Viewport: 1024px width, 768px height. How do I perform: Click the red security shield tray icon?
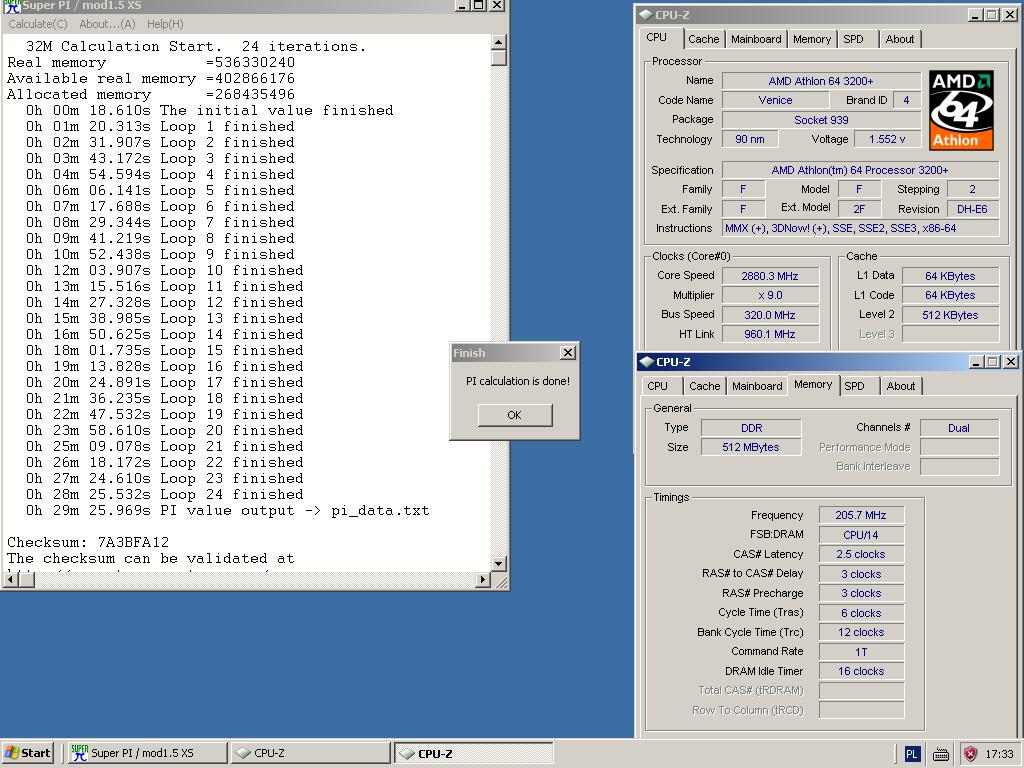coord(970,754)
